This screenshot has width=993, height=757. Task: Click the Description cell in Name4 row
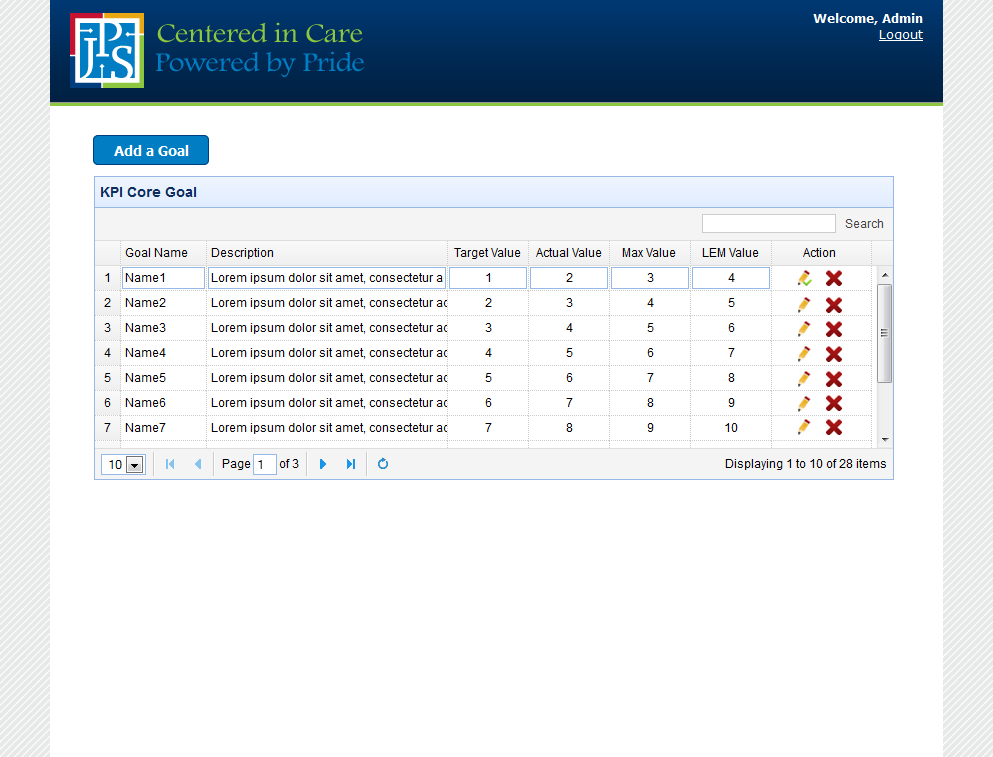click(x=327, y=353)
